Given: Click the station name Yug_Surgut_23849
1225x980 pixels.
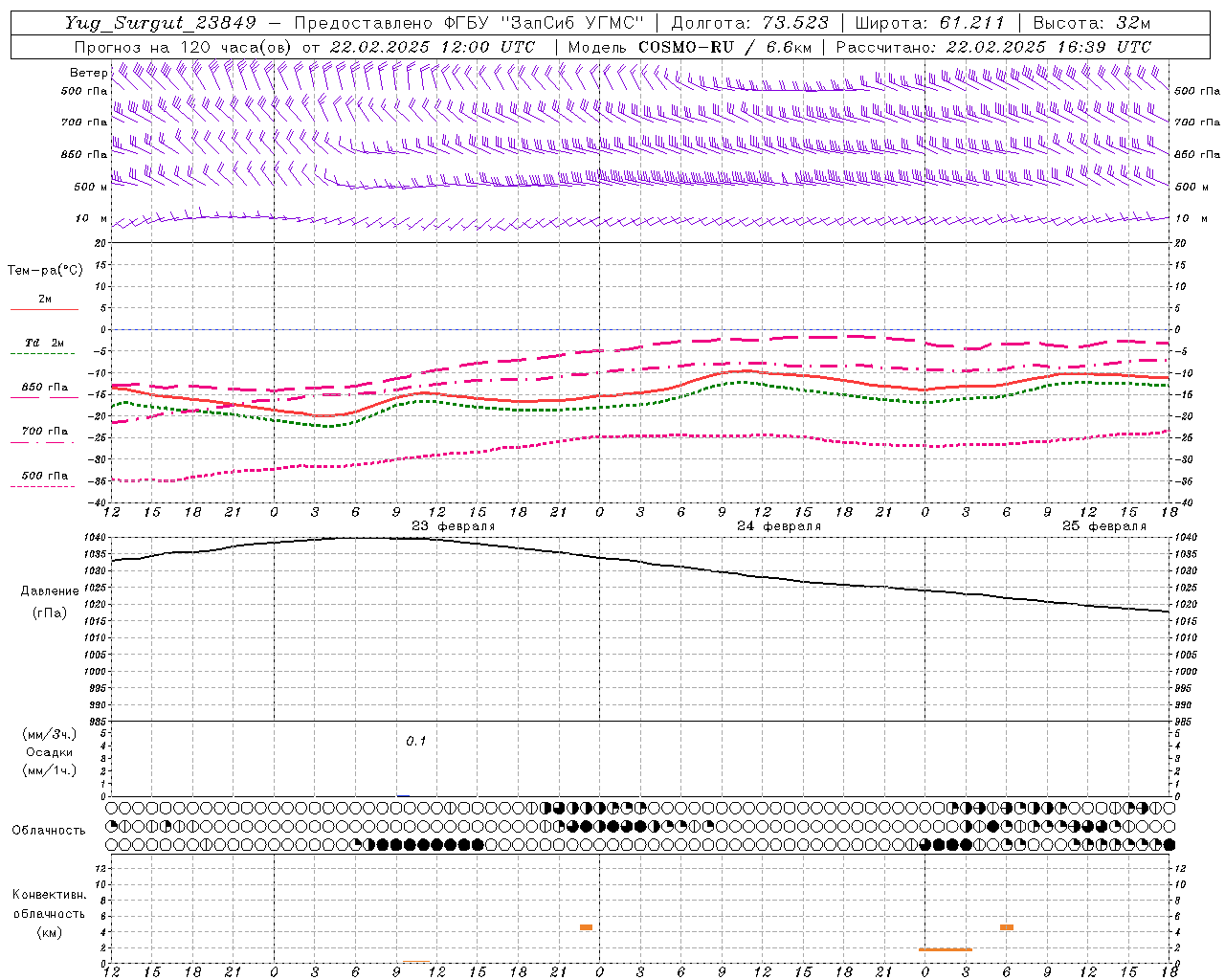Looking at the screenshot, I should [x=161, y=23].
